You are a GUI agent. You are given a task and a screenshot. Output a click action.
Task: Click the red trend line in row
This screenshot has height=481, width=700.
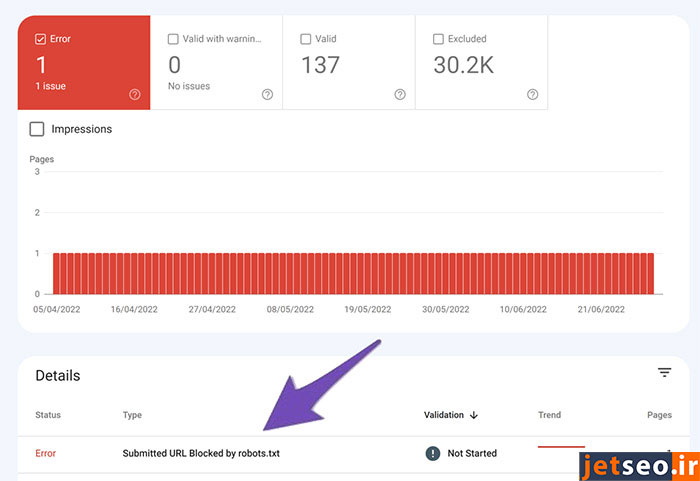(x=561, y=447)
